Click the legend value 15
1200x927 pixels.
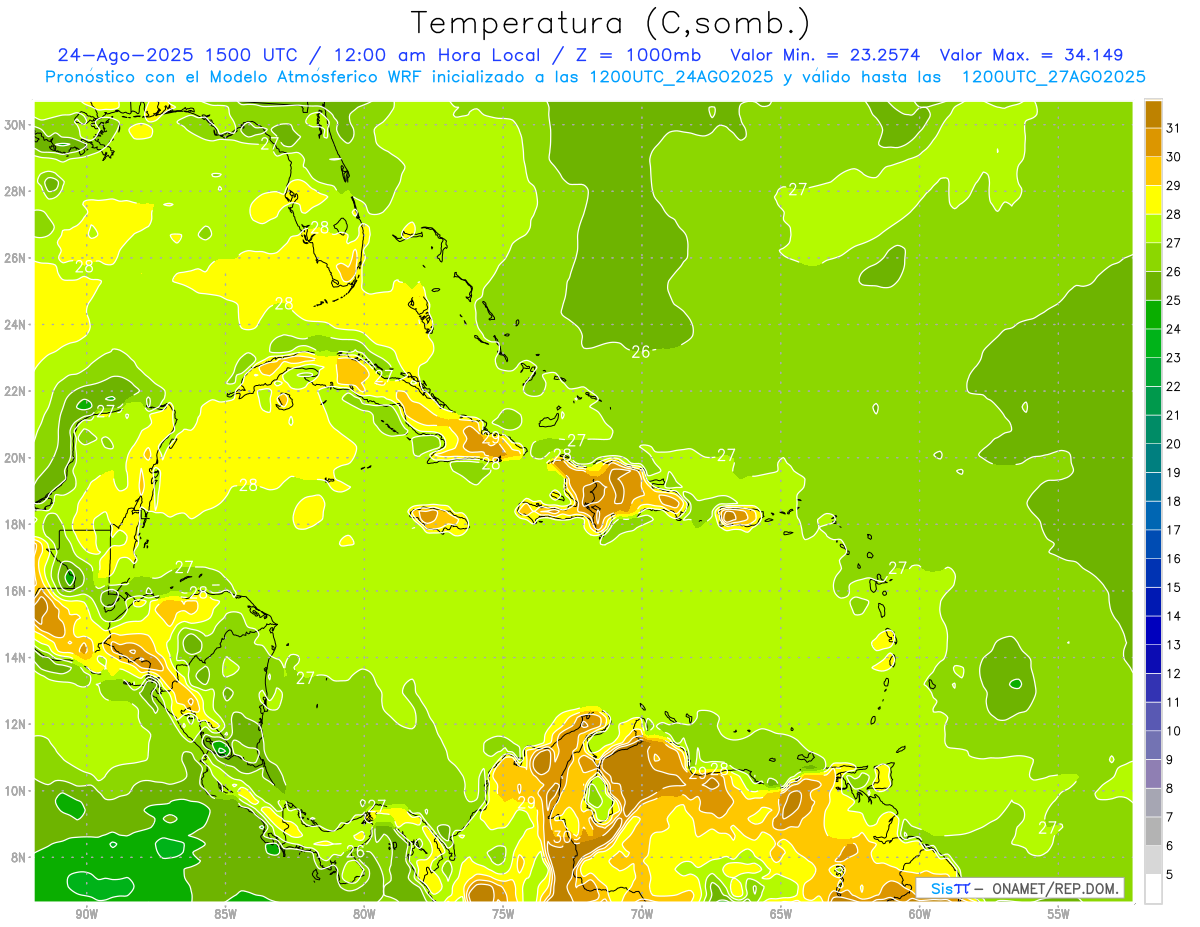pyautogui.click(x=1174, y=587)
